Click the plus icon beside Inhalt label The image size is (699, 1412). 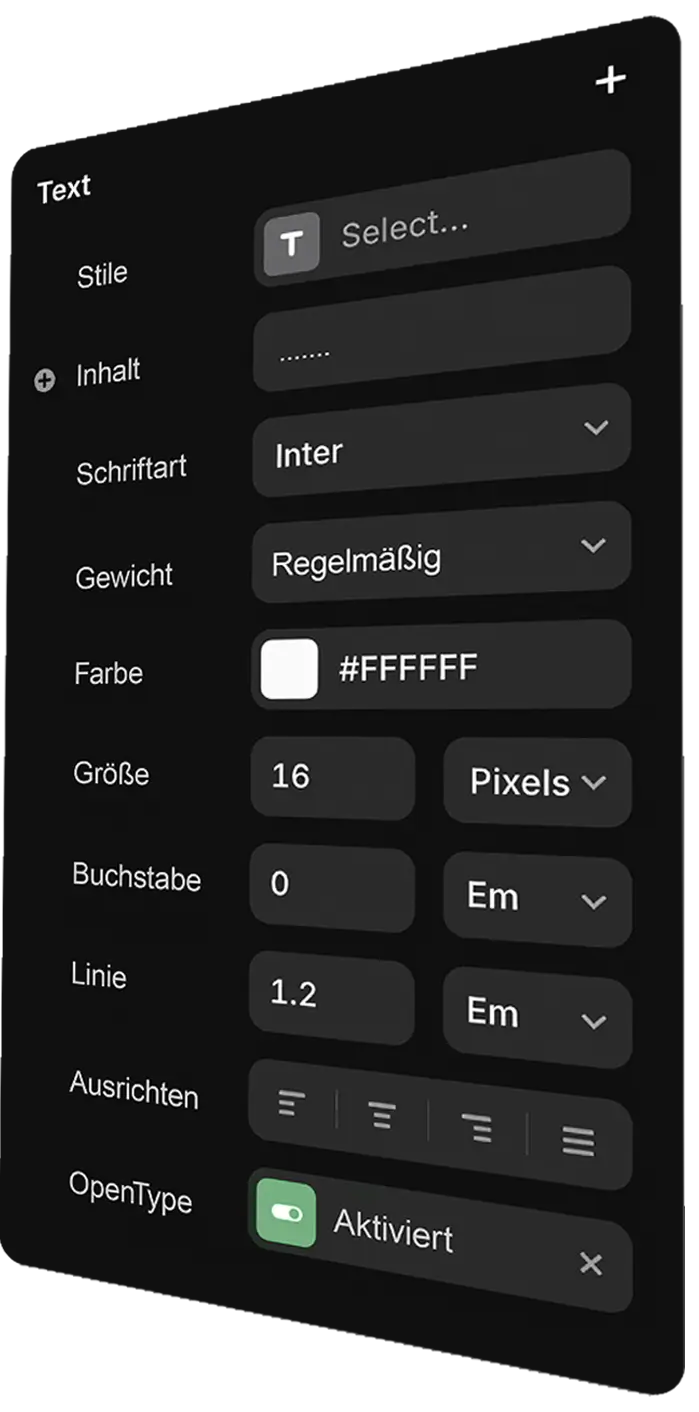pyautogui.click(x=43, y=380)
